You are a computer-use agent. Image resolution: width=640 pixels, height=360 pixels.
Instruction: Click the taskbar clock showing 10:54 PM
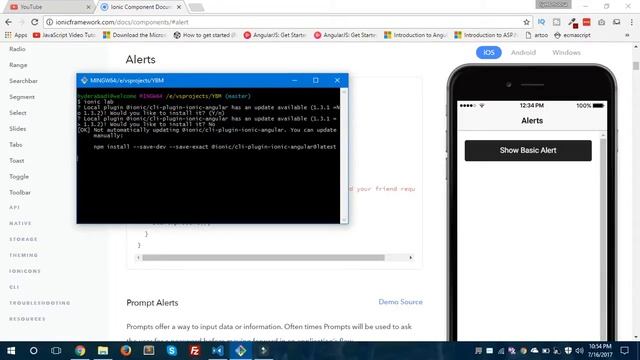(x=600, y=351)
